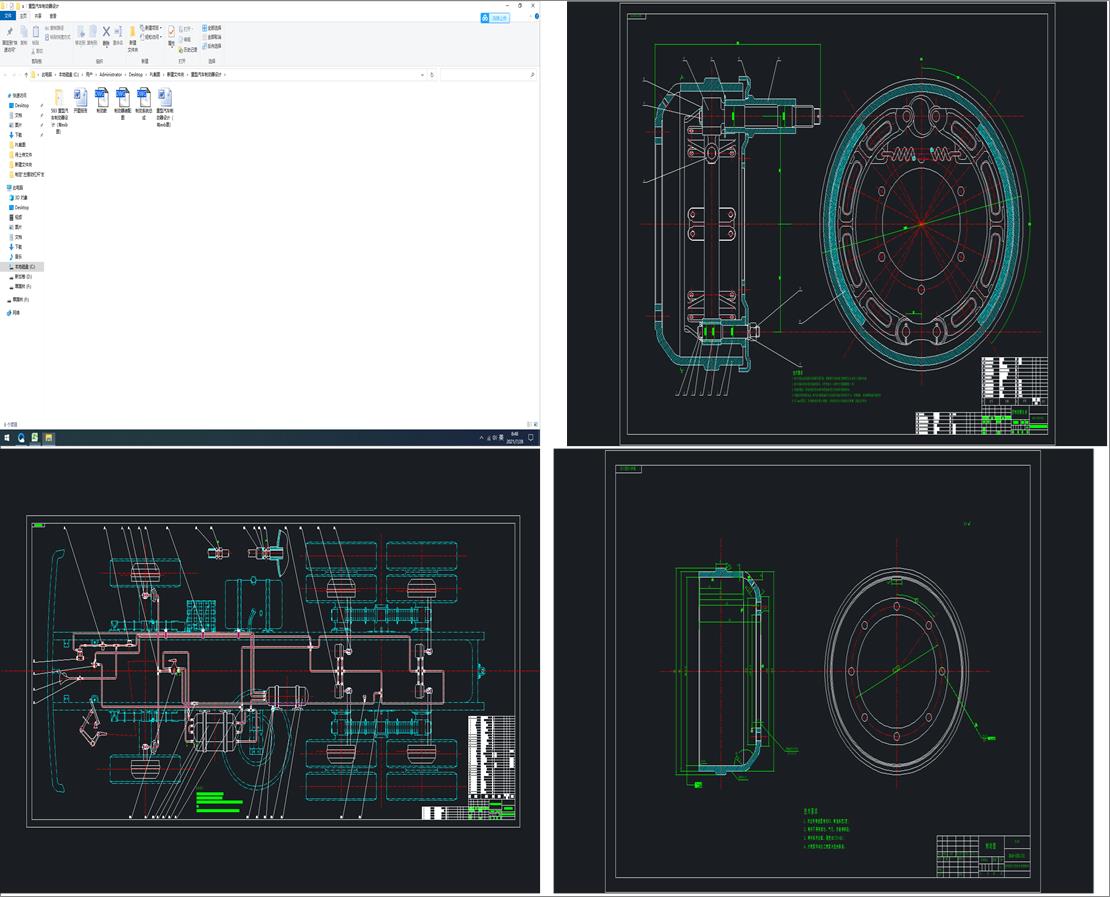The height and width of the screenshot is (897, 1110).
Task: Click the search box in File Explorer
Action: [x=485, y=75]
